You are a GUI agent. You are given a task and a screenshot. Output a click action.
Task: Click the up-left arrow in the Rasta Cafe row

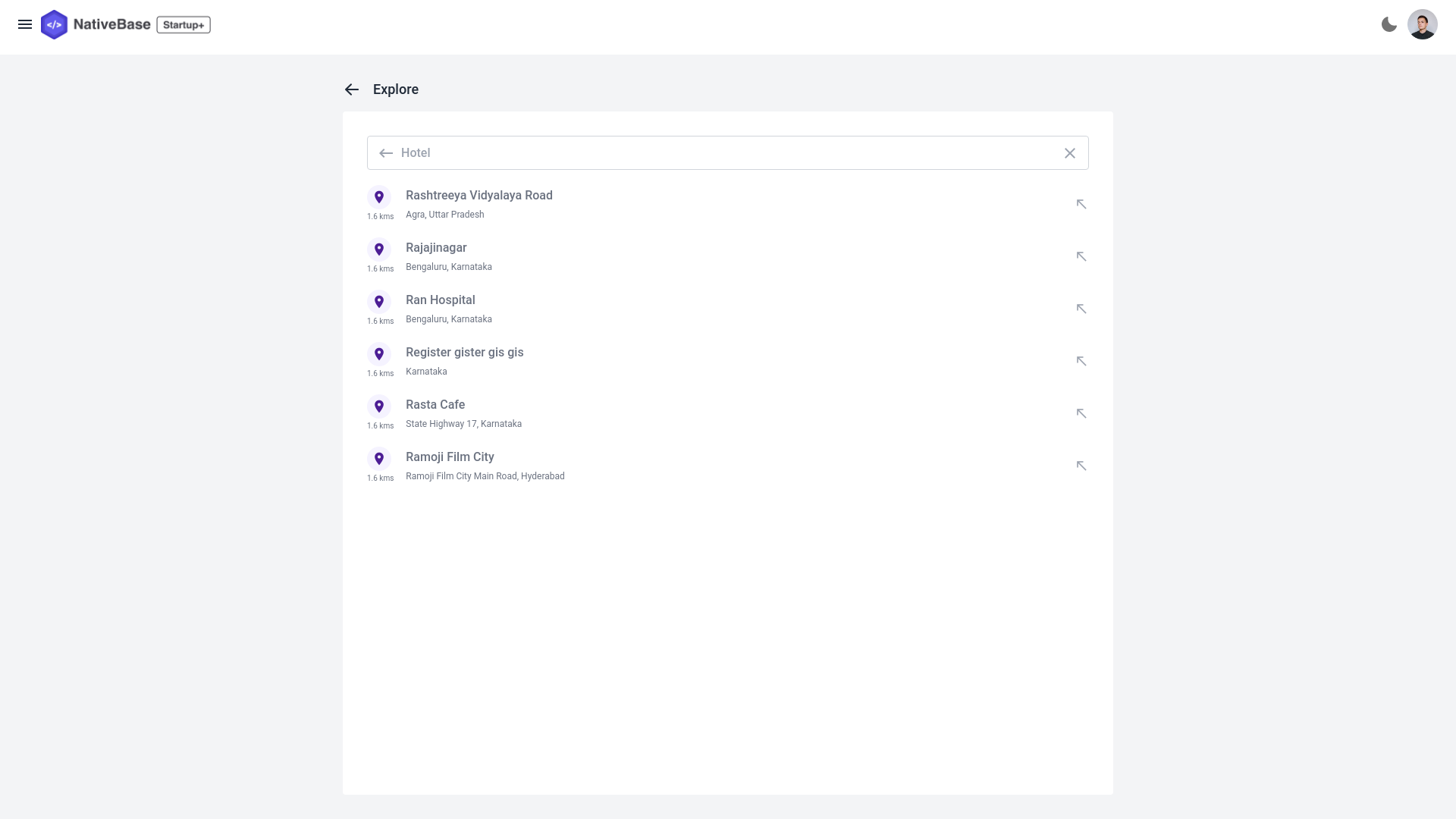pos(1081,413)
